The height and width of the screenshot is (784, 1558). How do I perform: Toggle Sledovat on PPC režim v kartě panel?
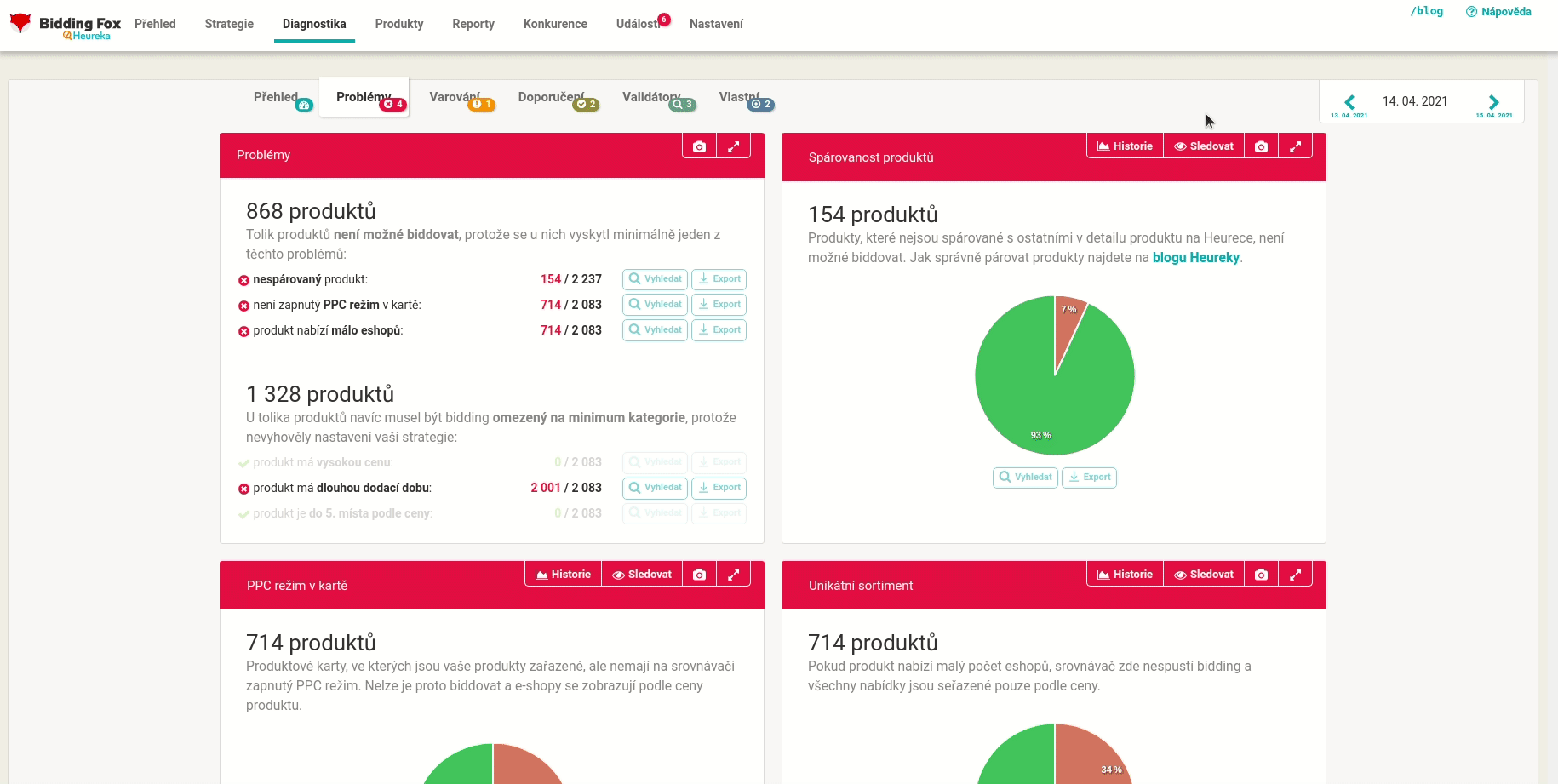tap(642, 575)
